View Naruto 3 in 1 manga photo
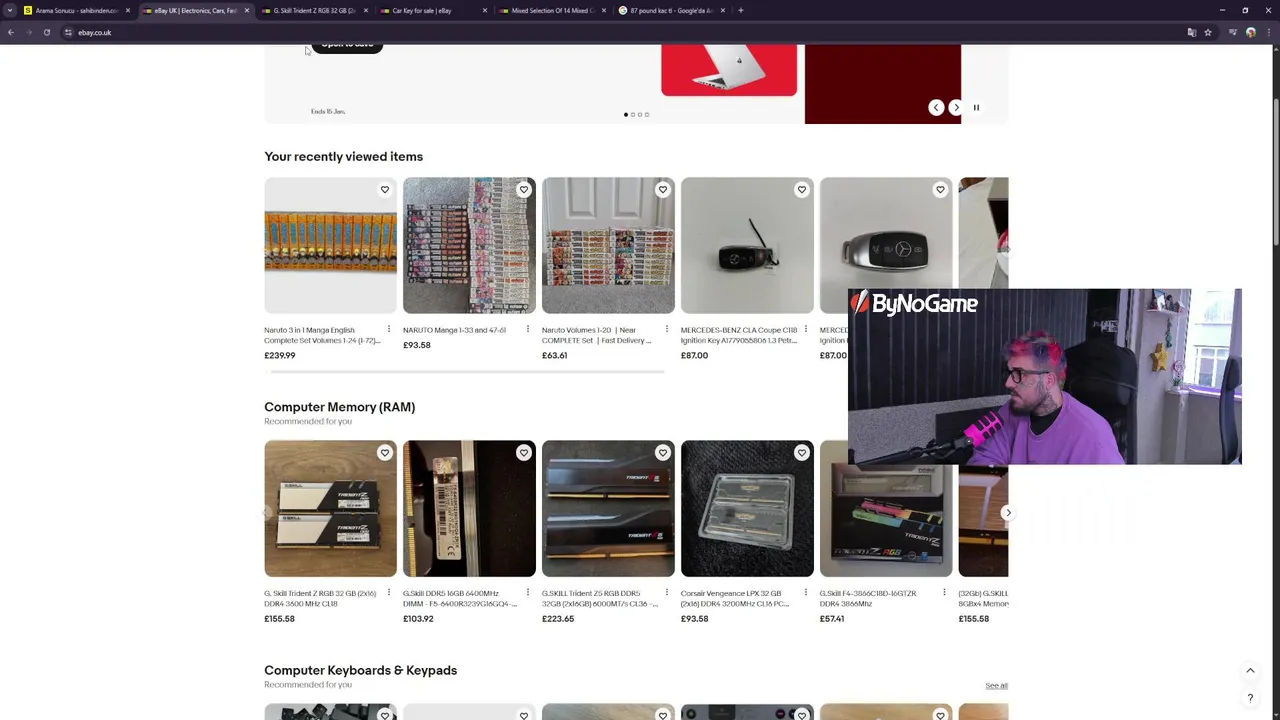The image size is (1280, 720). pyautogui.click(x=330, y=245)
